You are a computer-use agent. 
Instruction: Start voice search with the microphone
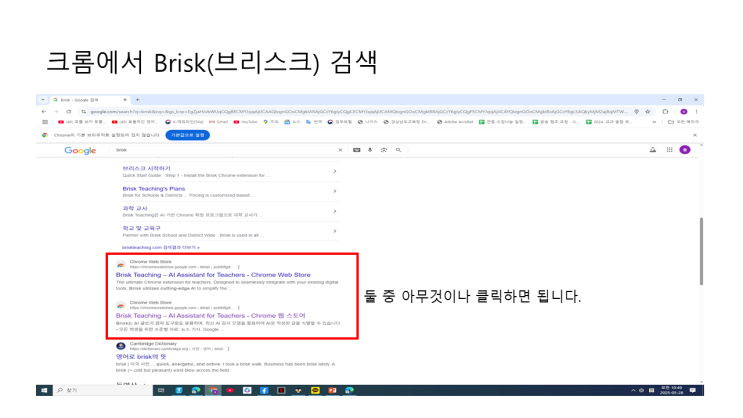click(x=370, y=150)
